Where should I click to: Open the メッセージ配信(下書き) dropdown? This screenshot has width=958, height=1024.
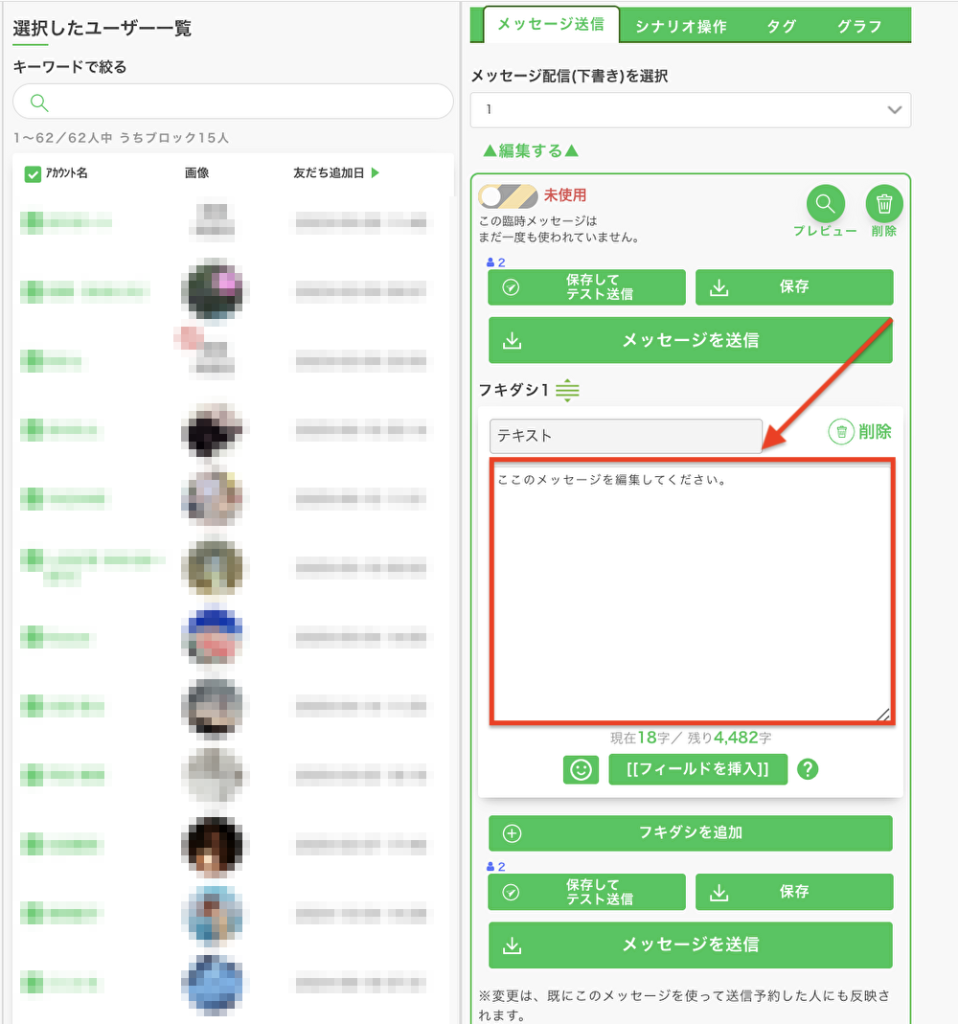690,110
